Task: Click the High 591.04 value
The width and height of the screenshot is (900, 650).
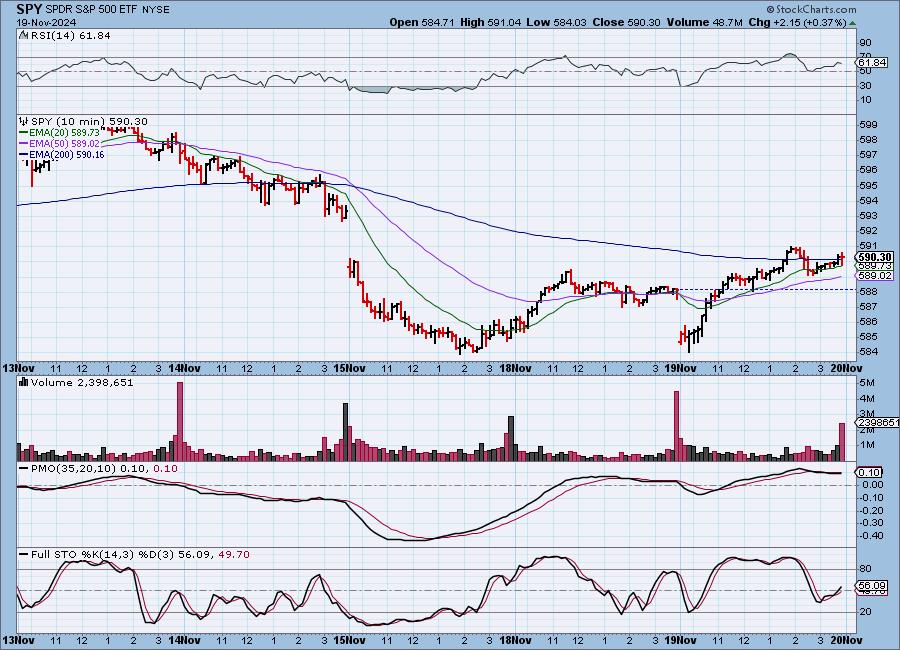Action: 491,22
